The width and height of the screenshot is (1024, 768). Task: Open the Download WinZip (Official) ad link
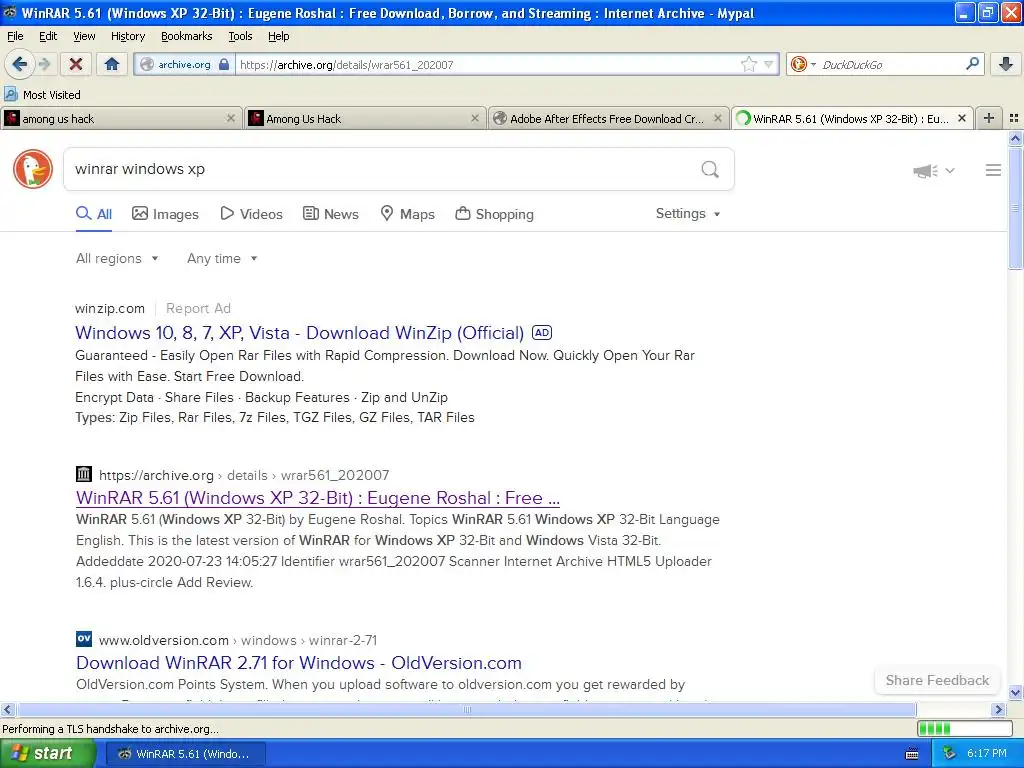click(299, 333)
